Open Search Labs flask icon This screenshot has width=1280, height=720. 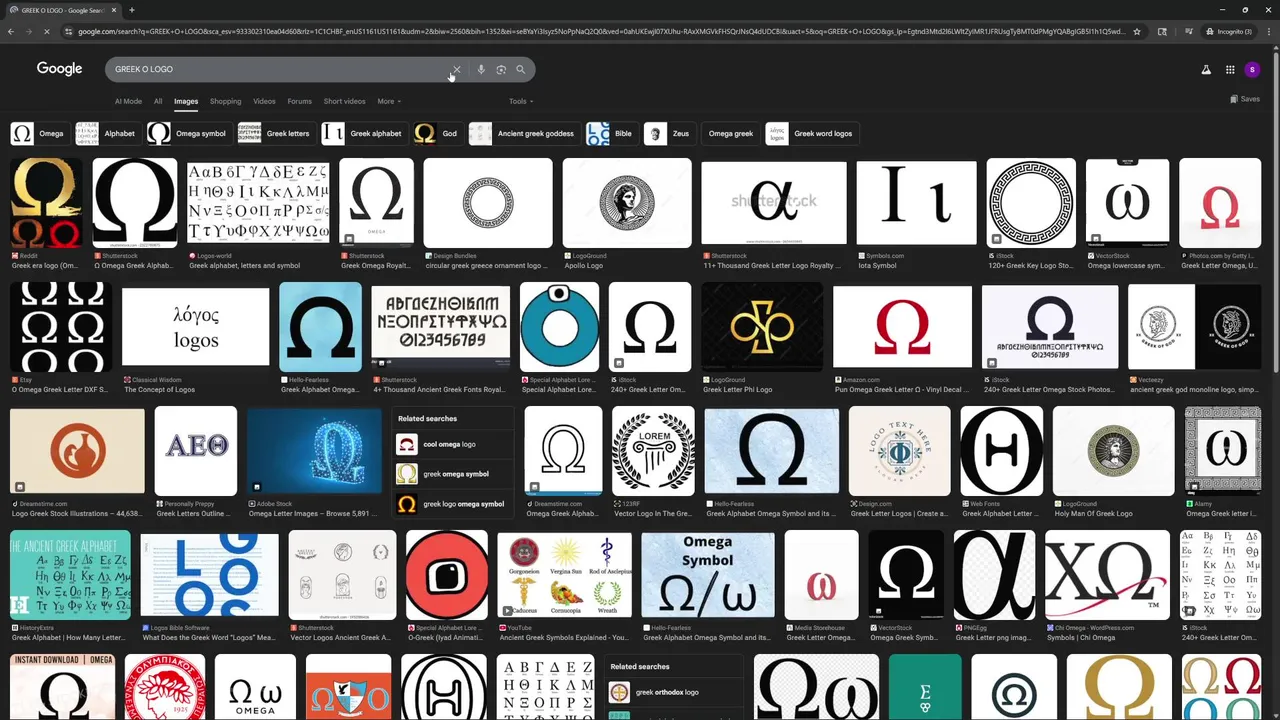pyautogui.click(x=1206, y=70)
